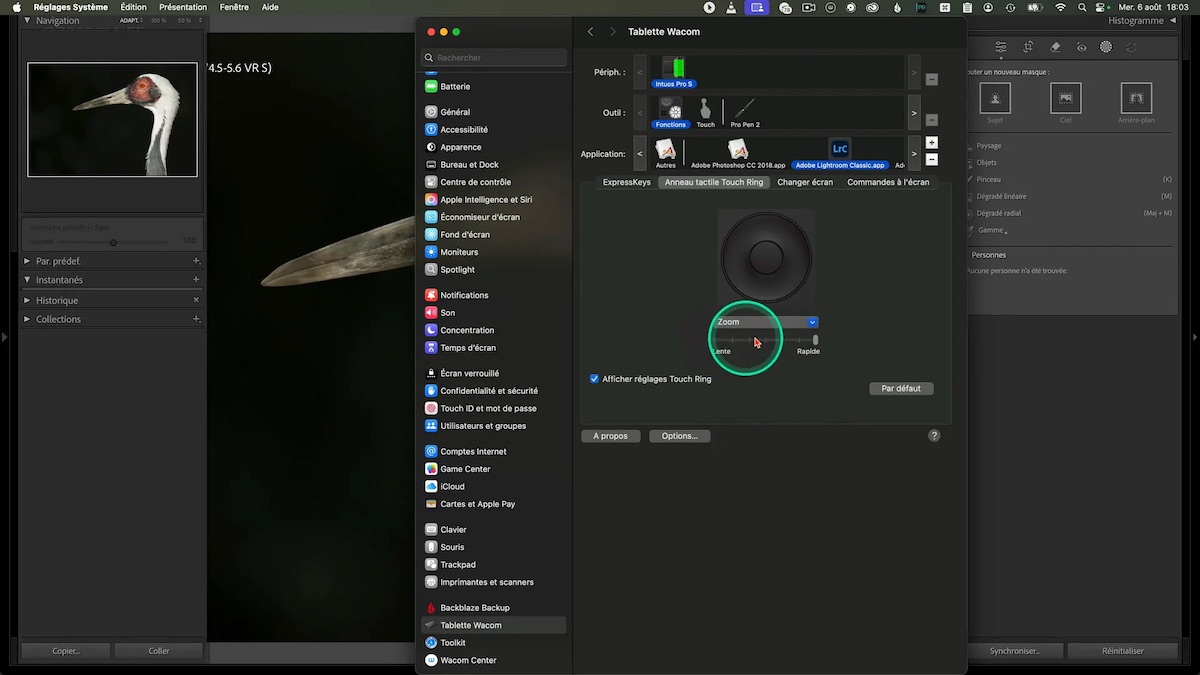The width and height of the screenshot is (1200, 675).
Task: Open Spotlight search in menu bar
Action: coord(1083,7)
